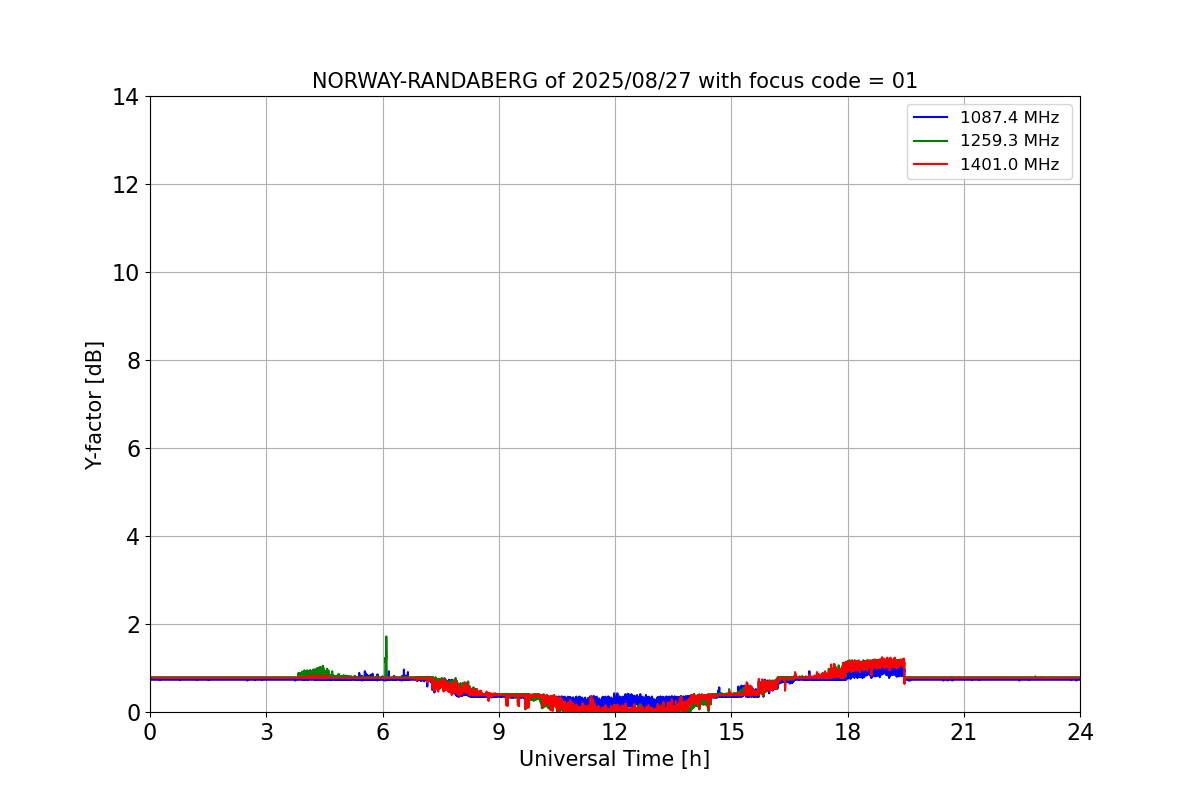Click x-axis tick label 15

731,732
